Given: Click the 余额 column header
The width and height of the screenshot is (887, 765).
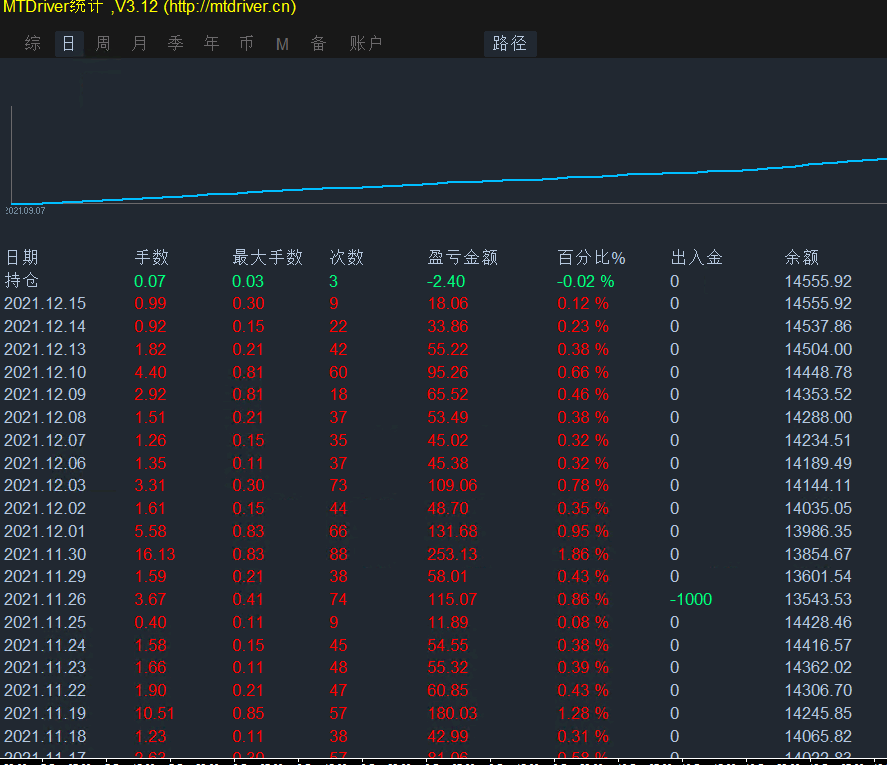Looking at the screenshot, I should point(802,257).
